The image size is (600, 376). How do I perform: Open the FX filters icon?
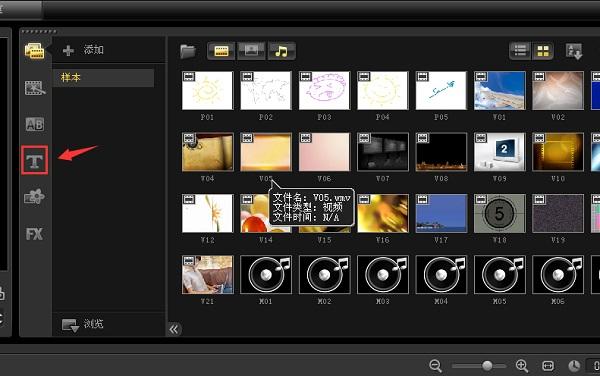[x=34, y=234]
